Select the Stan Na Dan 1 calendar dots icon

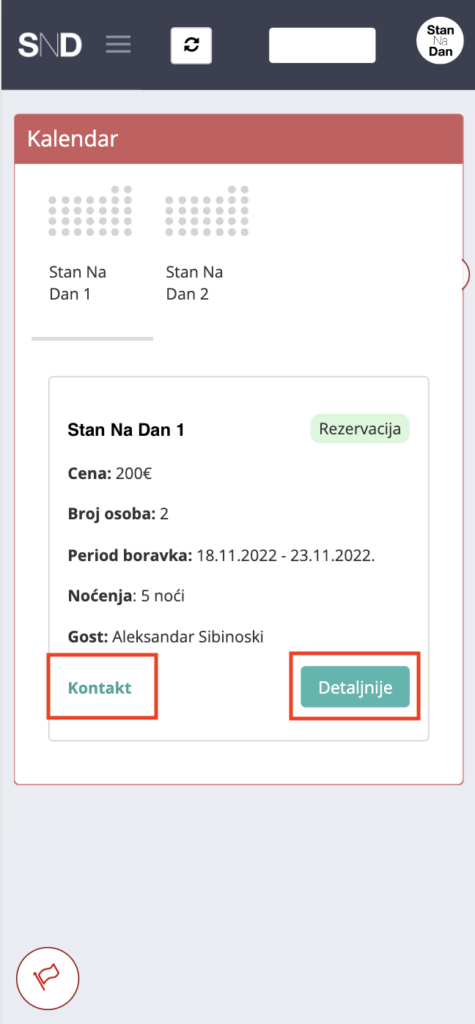90,210
